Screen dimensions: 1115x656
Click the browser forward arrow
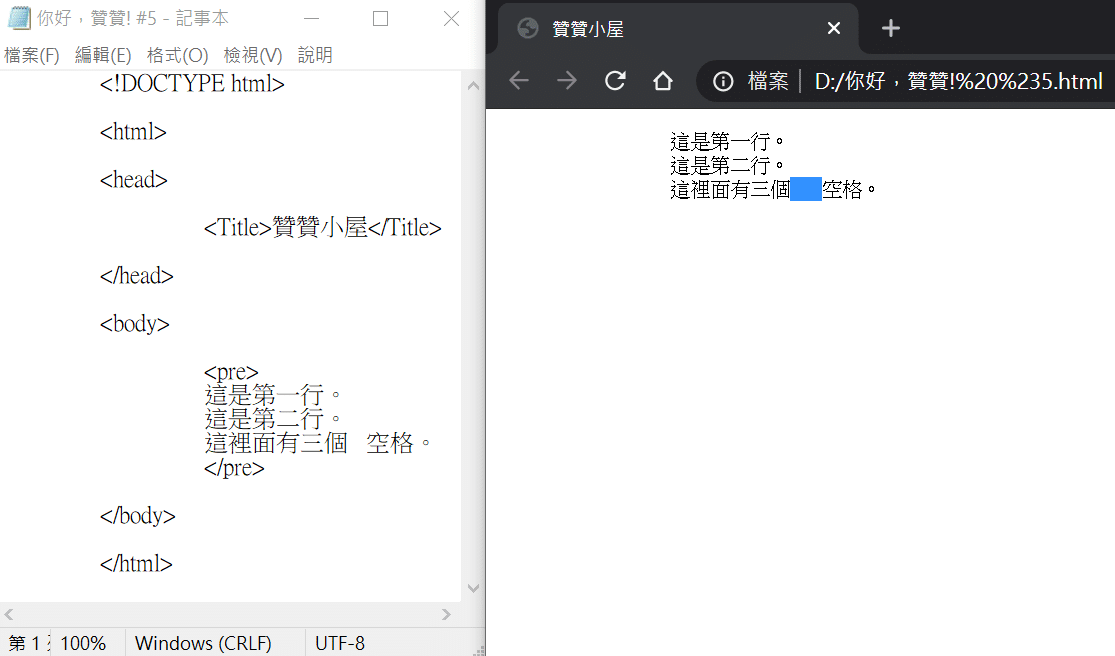pyautogui.click(x=567, y=81)
